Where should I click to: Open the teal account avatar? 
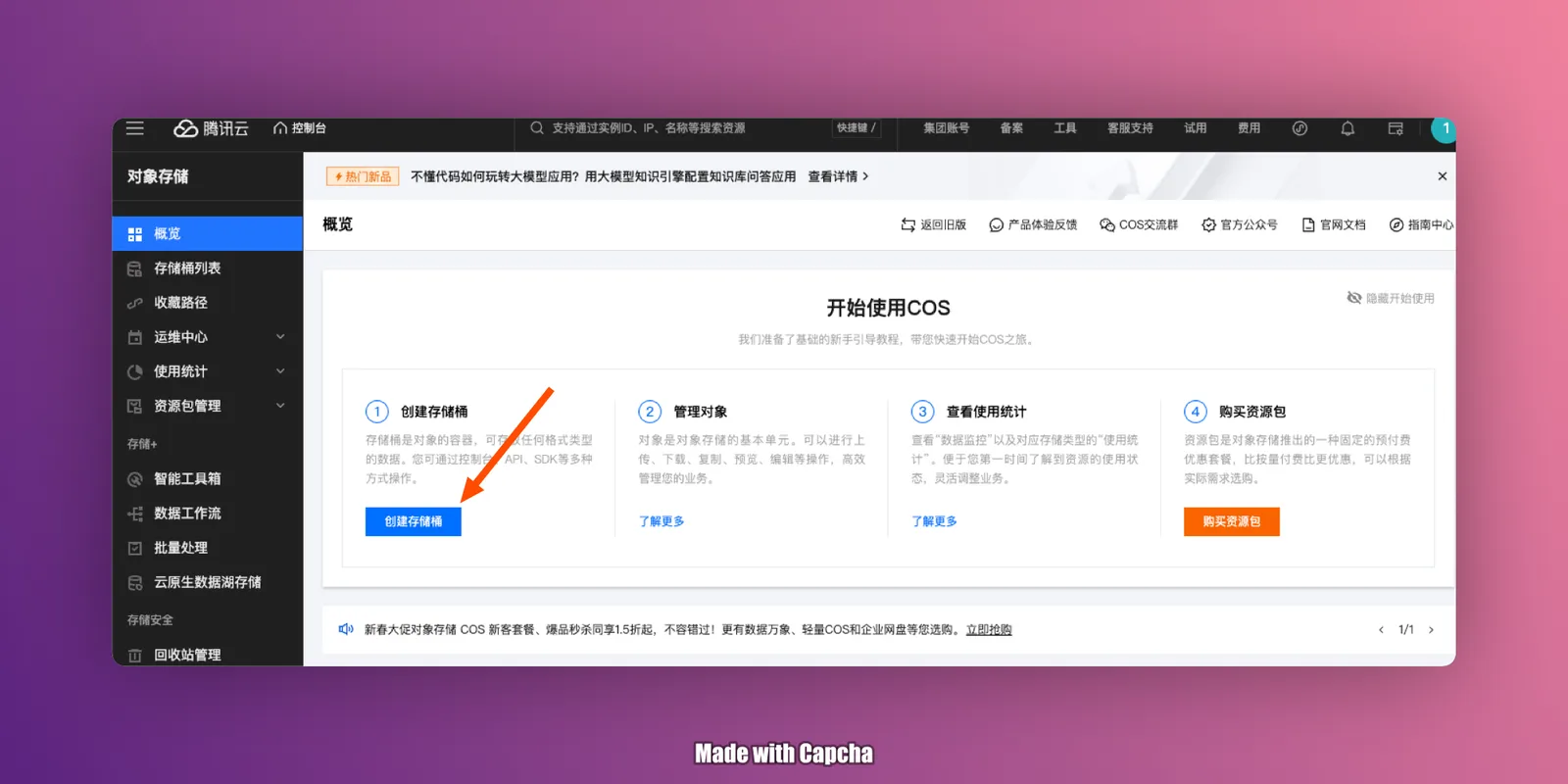(x=1445, y=129)
